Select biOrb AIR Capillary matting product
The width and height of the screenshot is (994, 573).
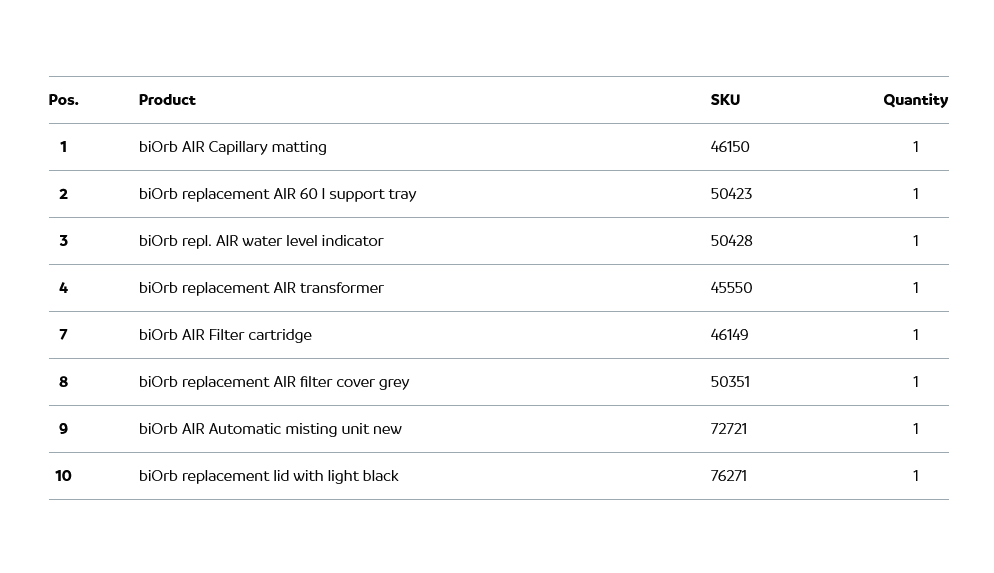click(x=232, y=147)
